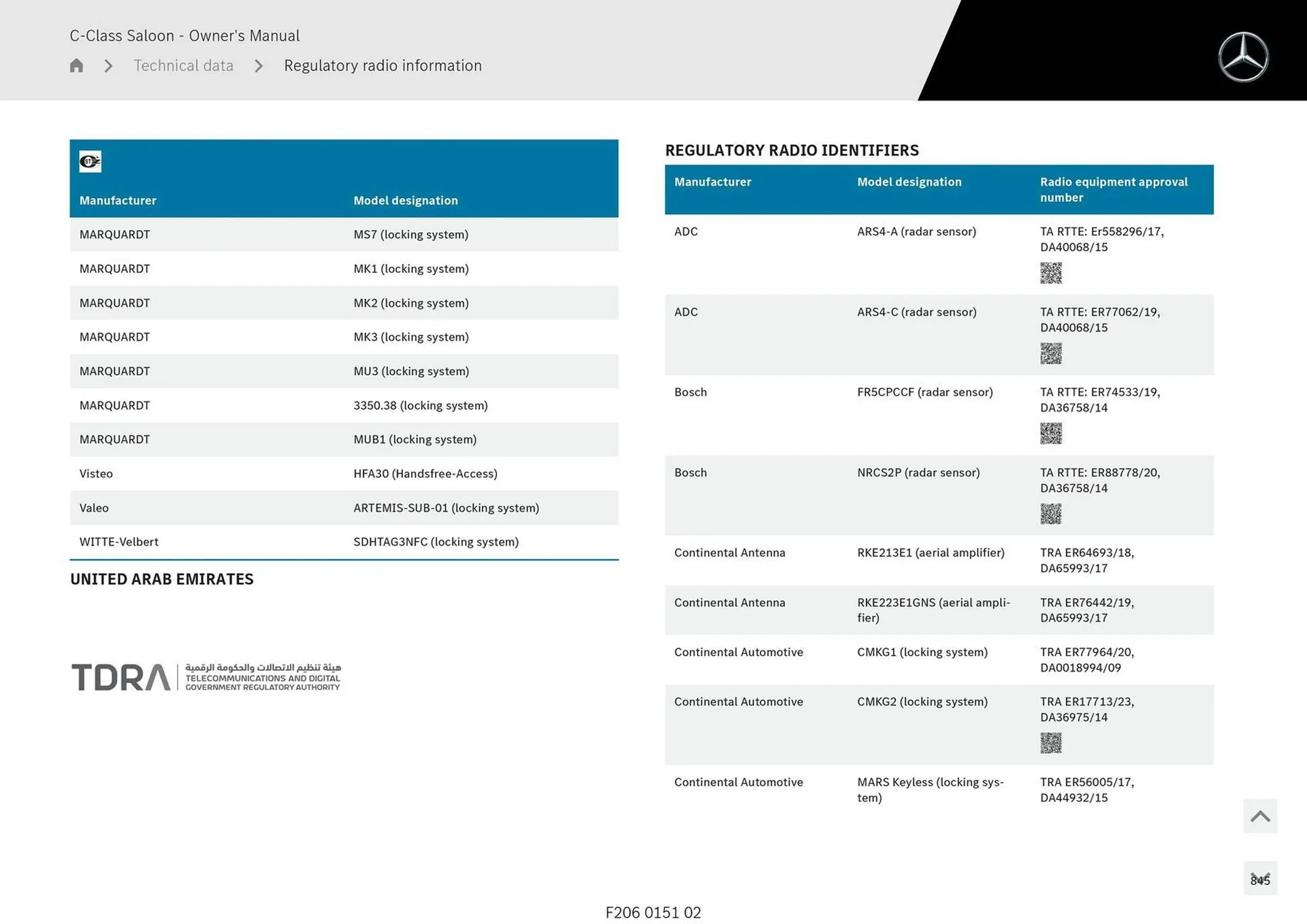This screenshot has width=1307, height=924.
Task: Click the Mercedes-Benz star logo
Action: 1243,56
